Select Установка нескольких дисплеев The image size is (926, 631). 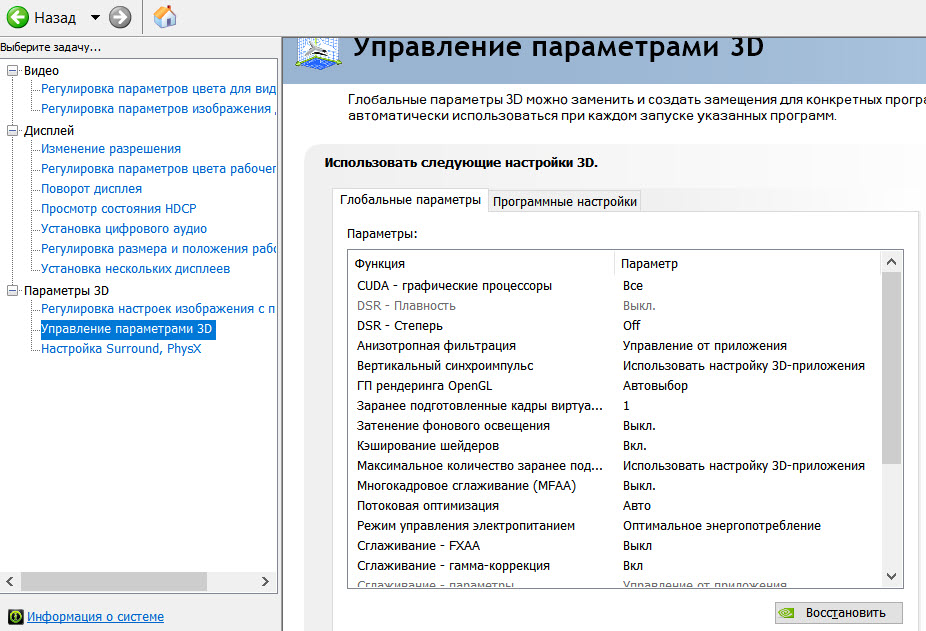click(135, 269)
